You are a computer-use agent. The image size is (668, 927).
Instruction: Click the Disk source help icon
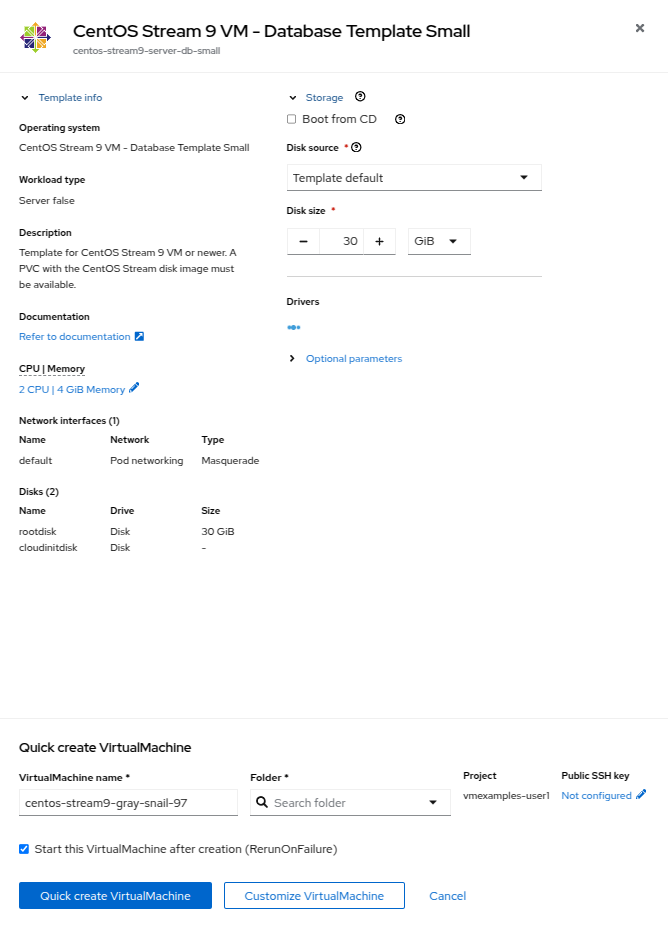356,148
